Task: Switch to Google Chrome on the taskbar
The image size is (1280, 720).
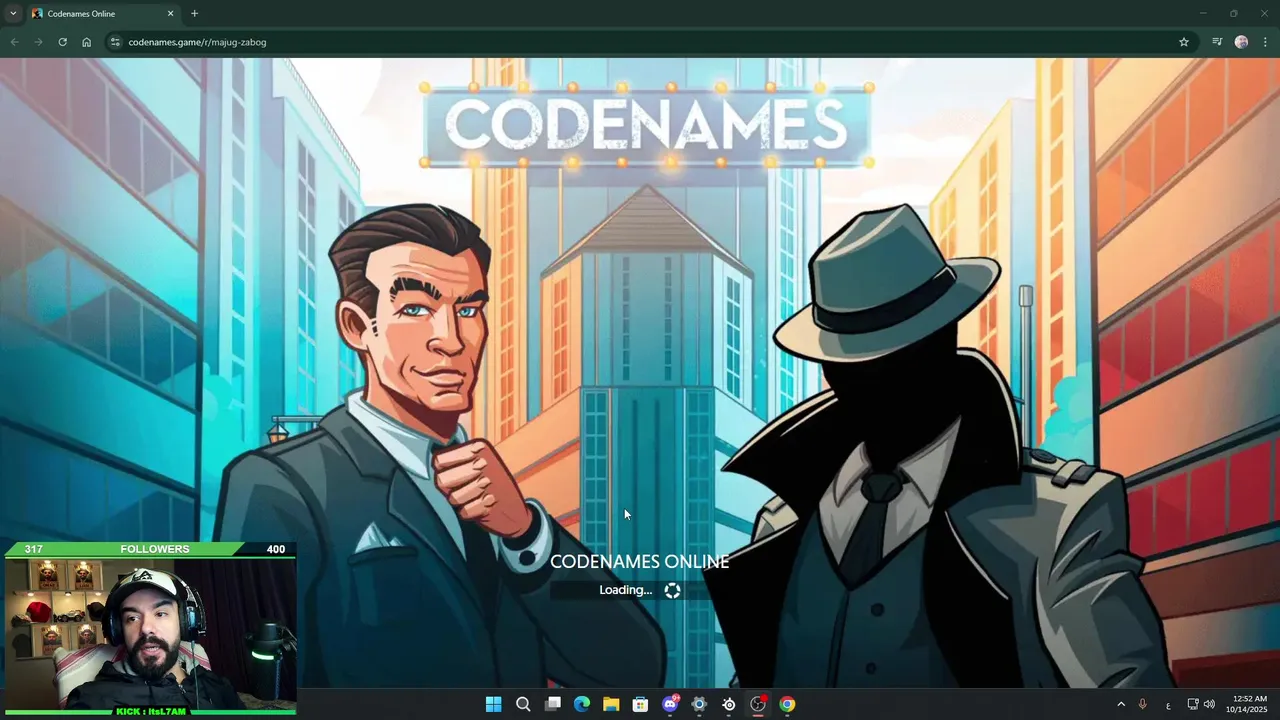Action: [787, 704]
